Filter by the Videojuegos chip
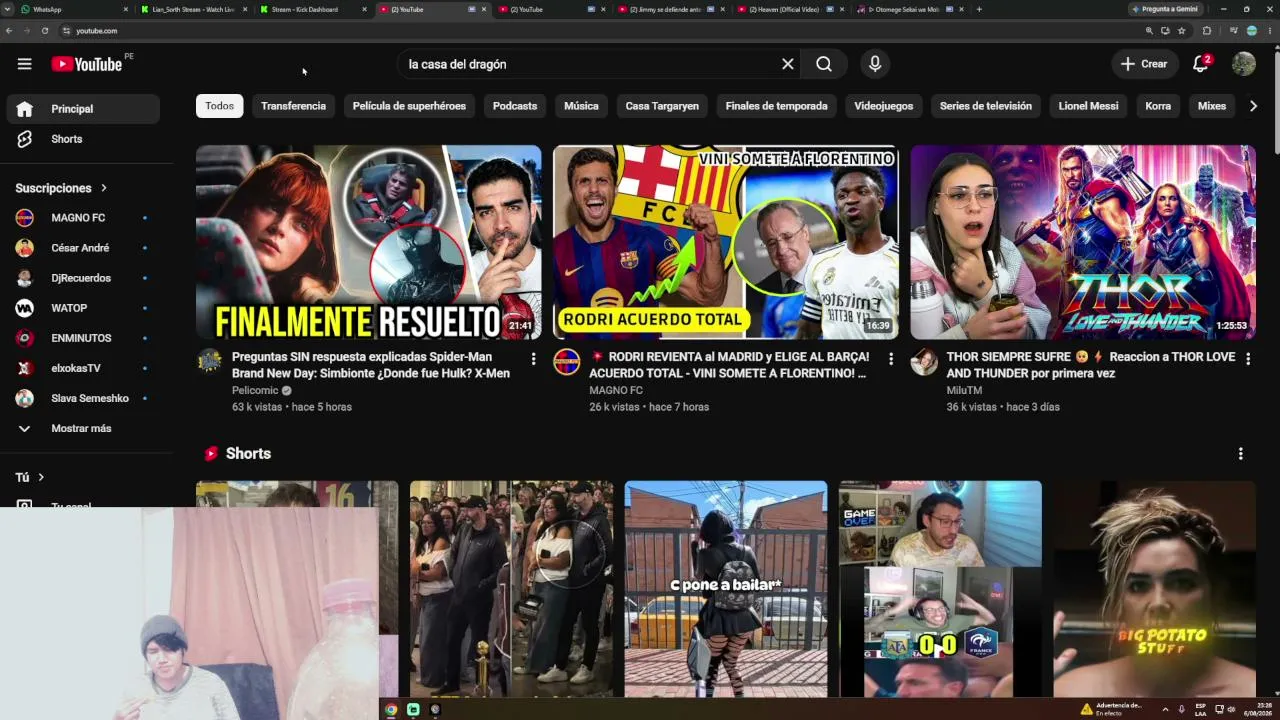The height and width of the screenshot is (720, 1280). tap(884, 106)
